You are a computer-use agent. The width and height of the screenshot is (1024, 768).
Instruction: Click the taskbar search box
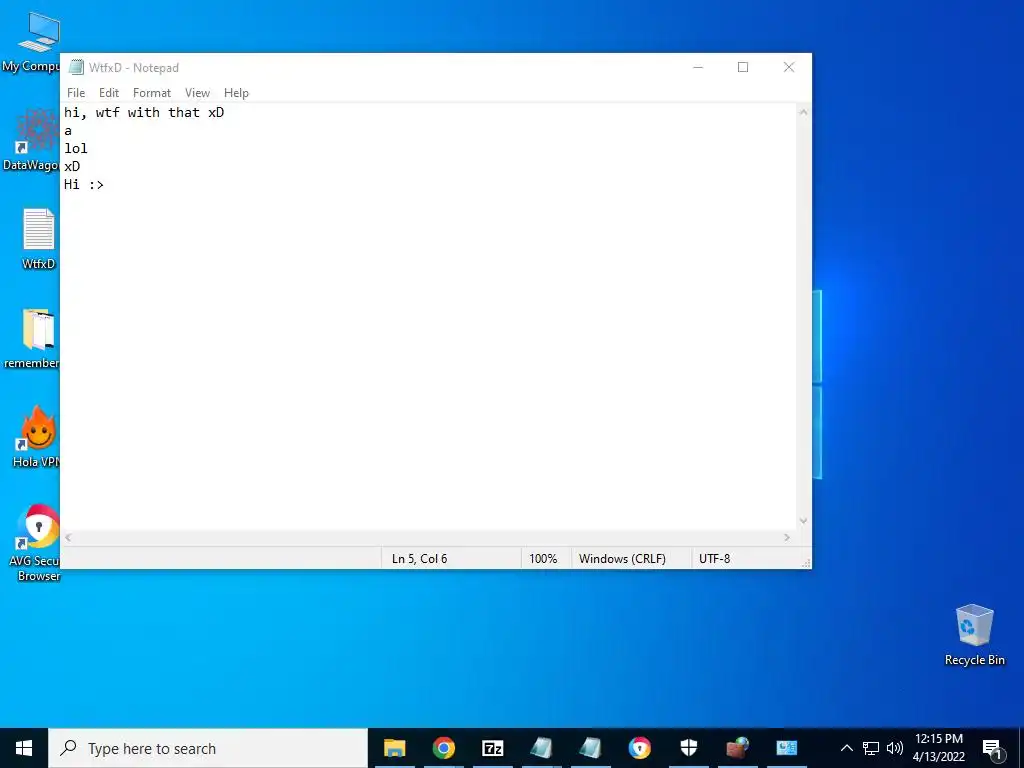pyautogui.click(x=208, y=748)
